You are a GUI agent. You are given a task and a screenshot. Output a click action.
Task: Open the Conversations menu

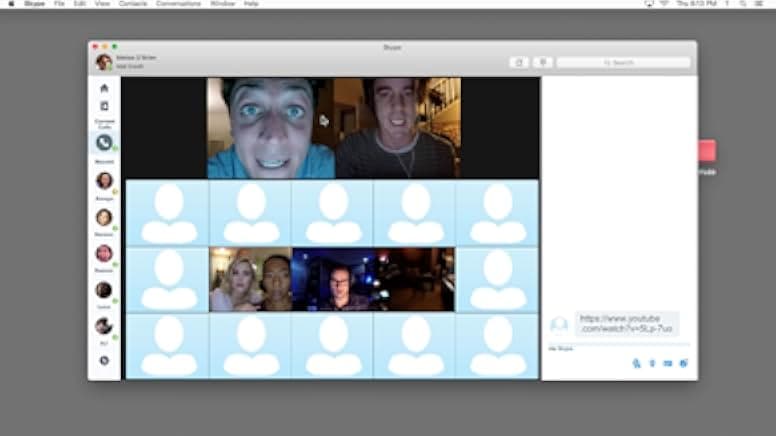(x=180, y=4)
